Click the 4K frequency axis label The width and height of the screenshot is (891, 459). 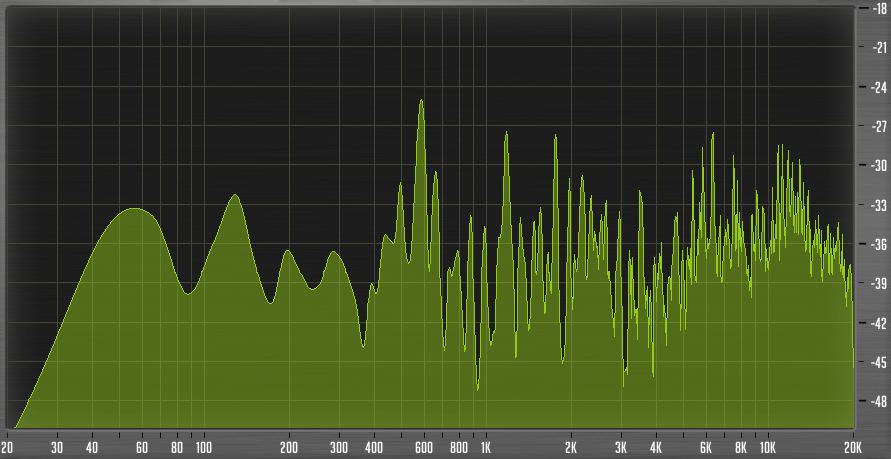pyautogui.click(x=656, y=446)
